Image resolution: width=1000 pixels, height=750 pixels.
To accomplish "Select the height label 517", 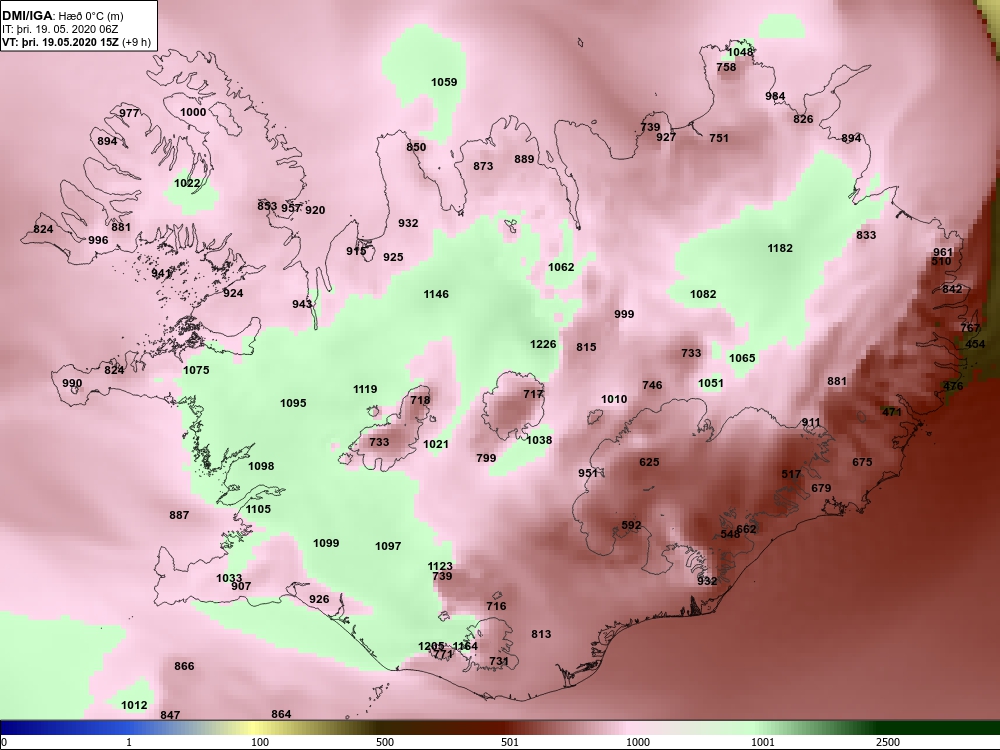I will (791, 474).
